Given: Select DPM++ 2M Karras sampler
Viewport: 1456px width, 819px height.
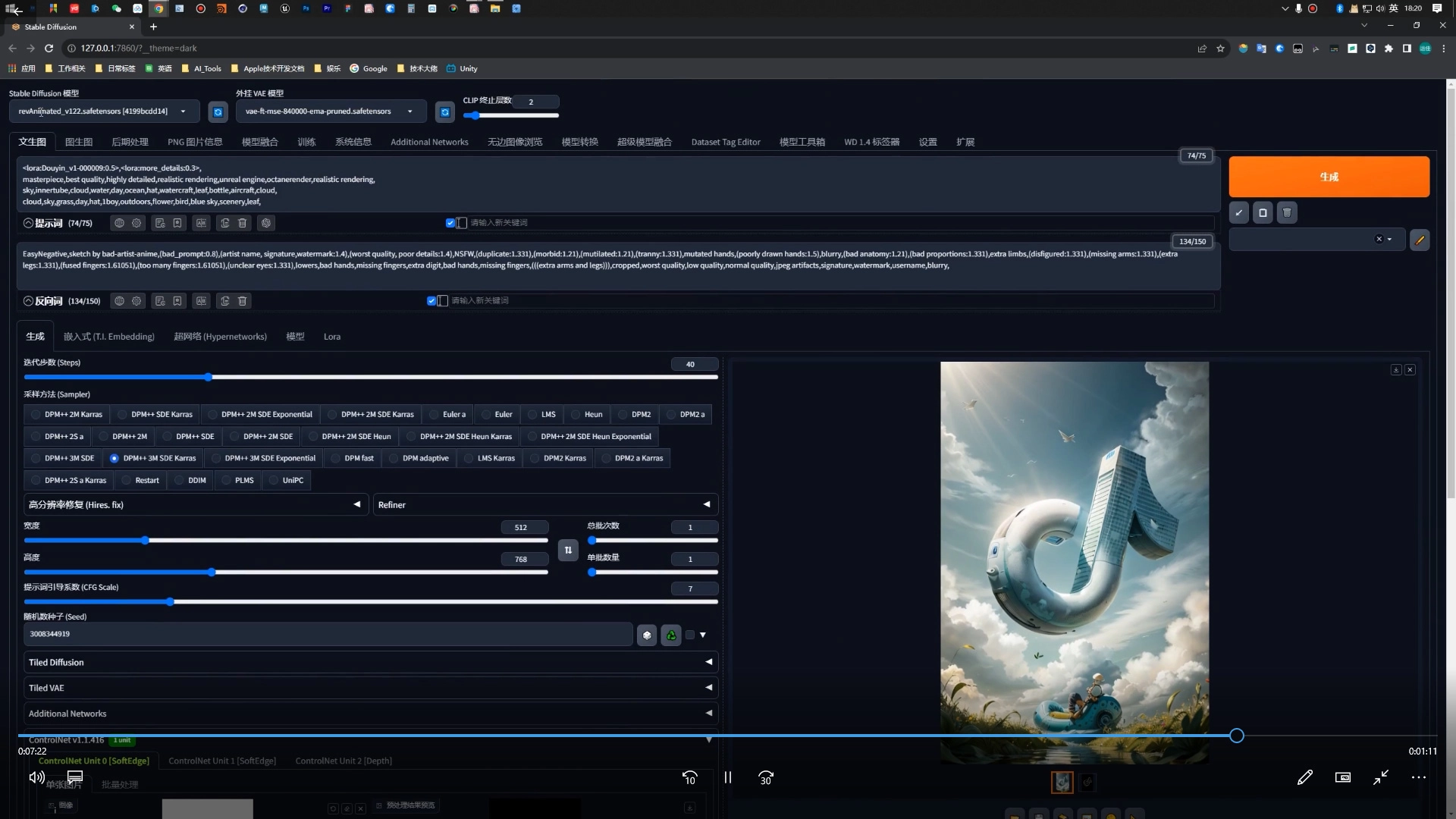Looking at the screenshot, I should tap(67, 415).
